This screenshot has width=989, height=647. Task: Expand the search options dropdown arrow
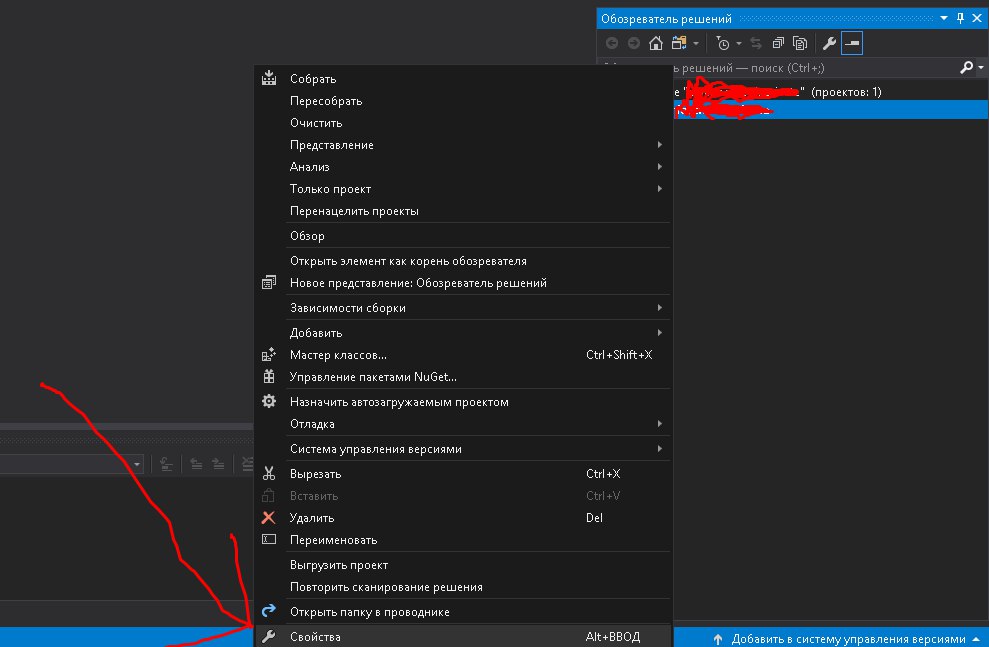(x=979, y=68)
